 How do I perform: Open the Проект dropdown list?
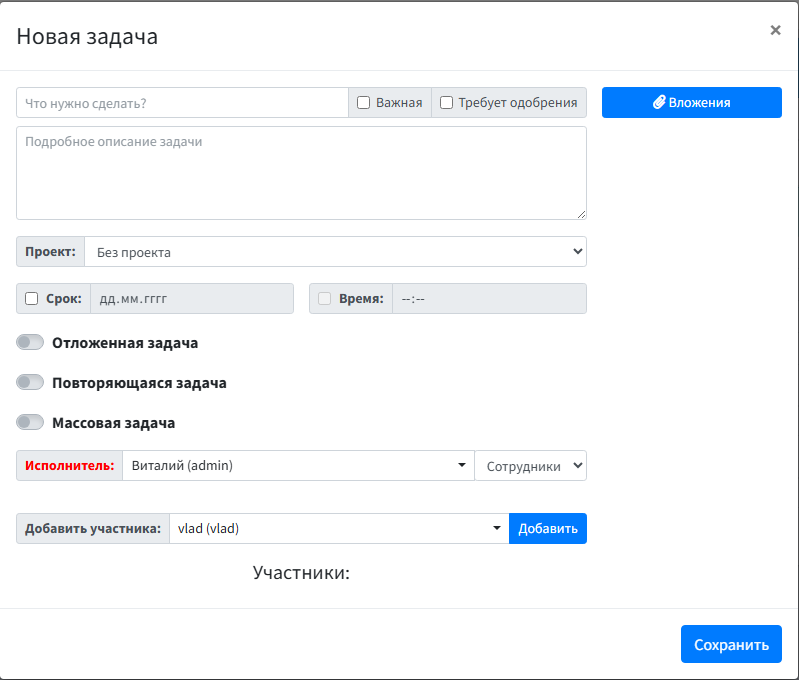[335, 252]
